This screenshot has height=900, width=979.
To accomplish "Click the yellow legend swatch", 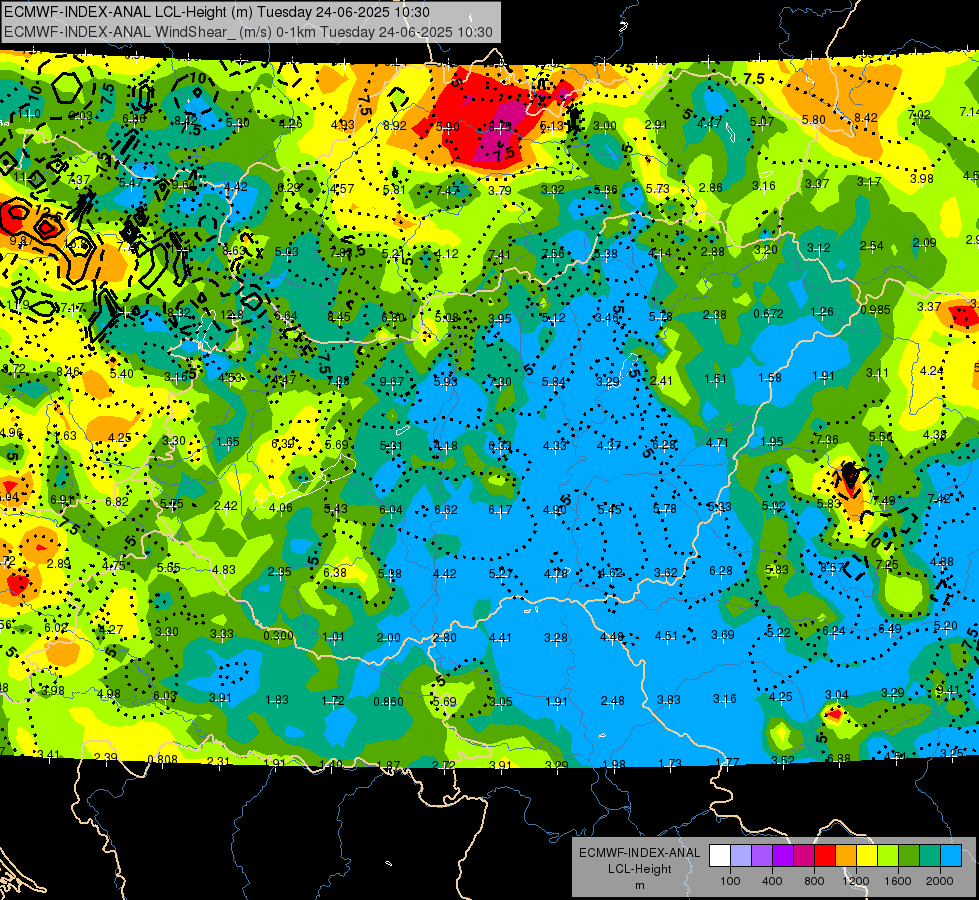I will coord(867,856).
